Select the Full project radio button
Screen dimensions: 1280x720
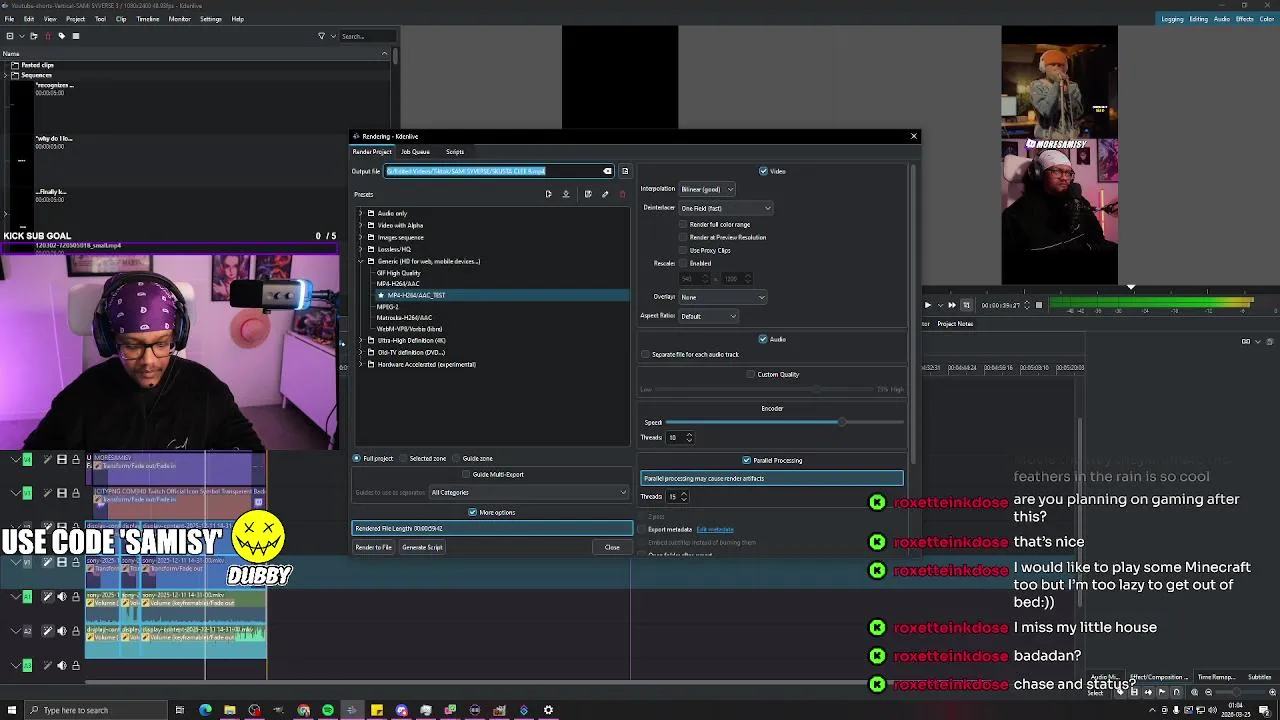(357, 458)
